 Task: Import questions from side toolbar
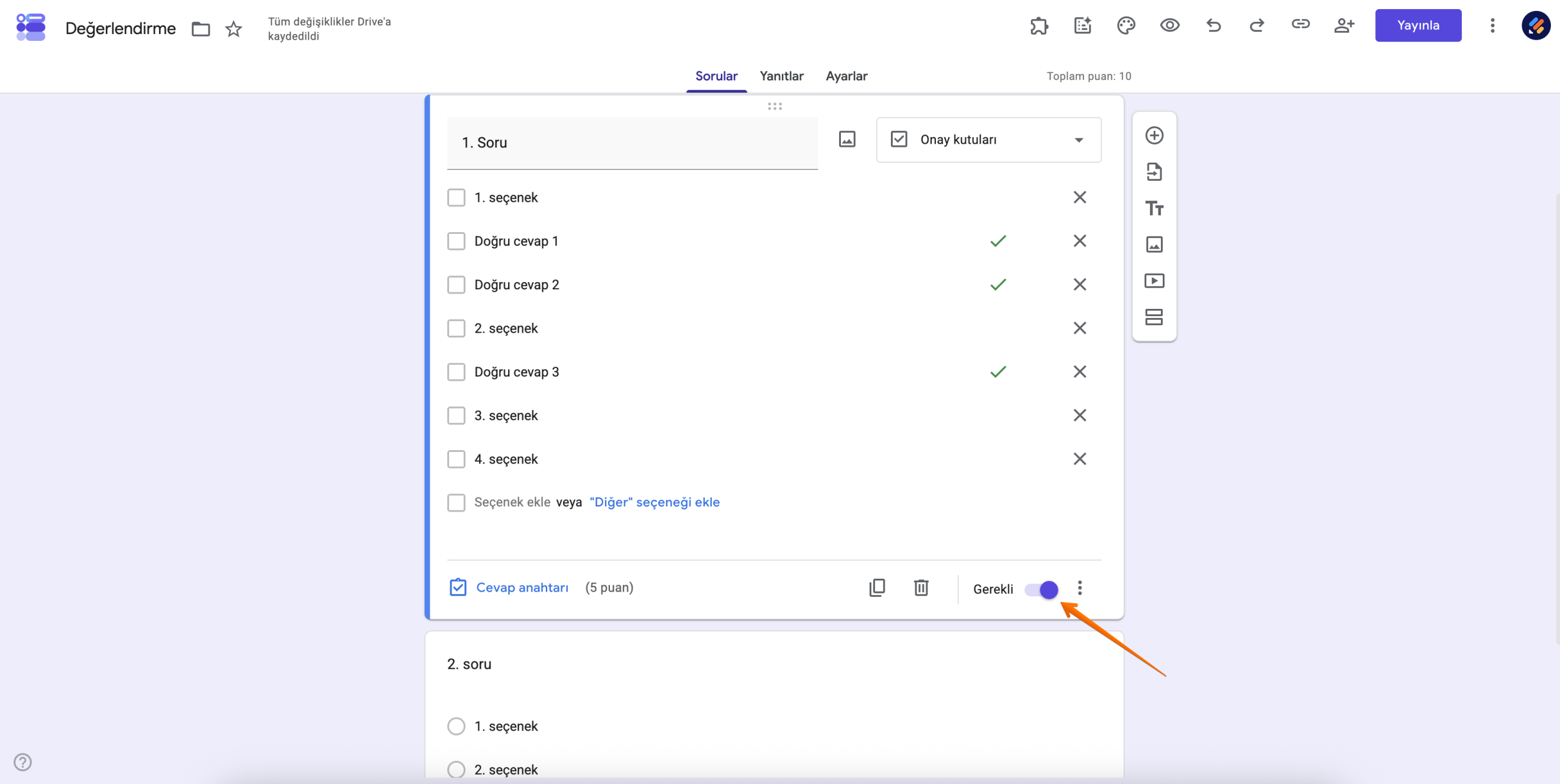[1154, 172]
